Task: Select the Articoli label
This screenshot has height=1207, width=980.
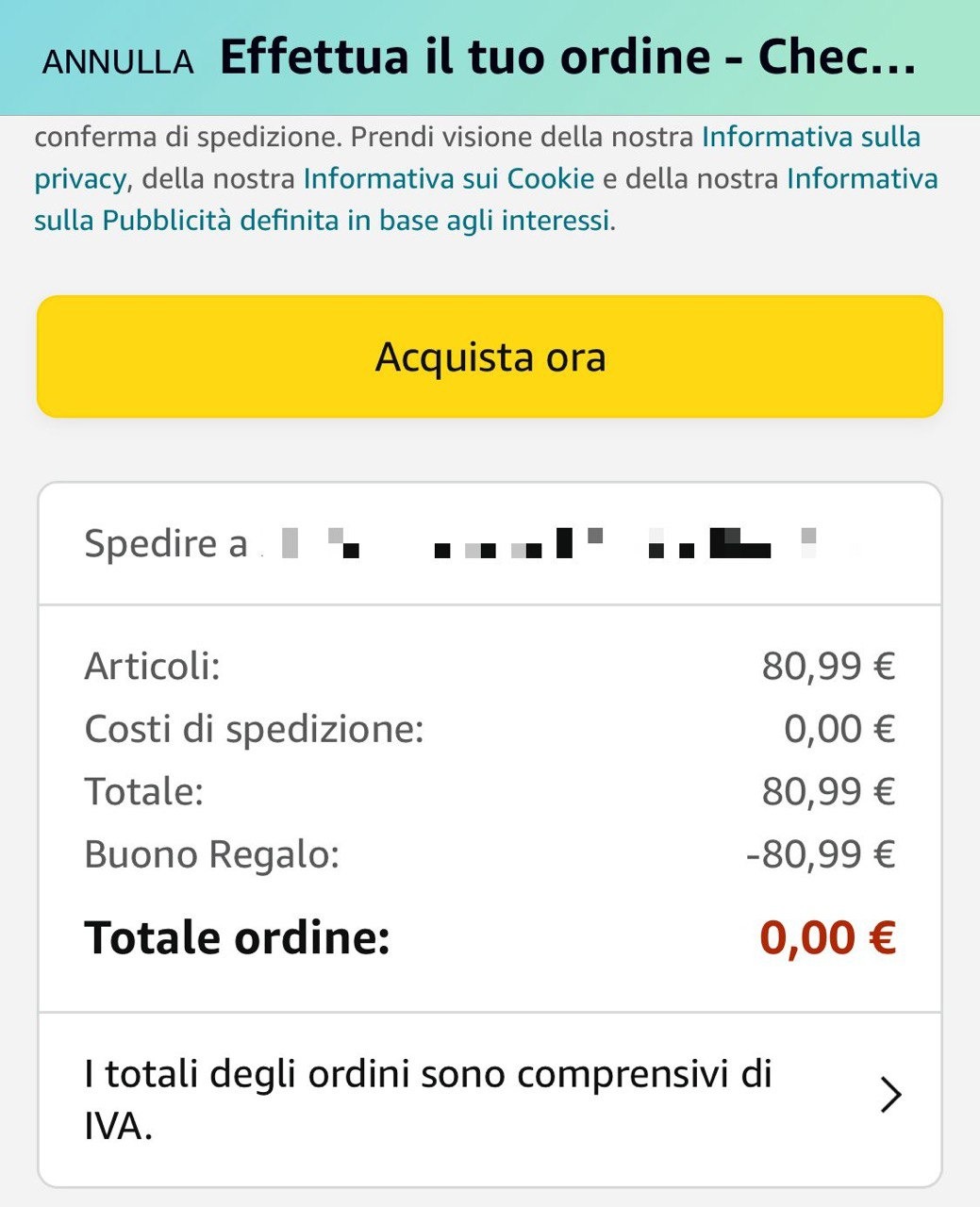Action: [x=152, y=667]
